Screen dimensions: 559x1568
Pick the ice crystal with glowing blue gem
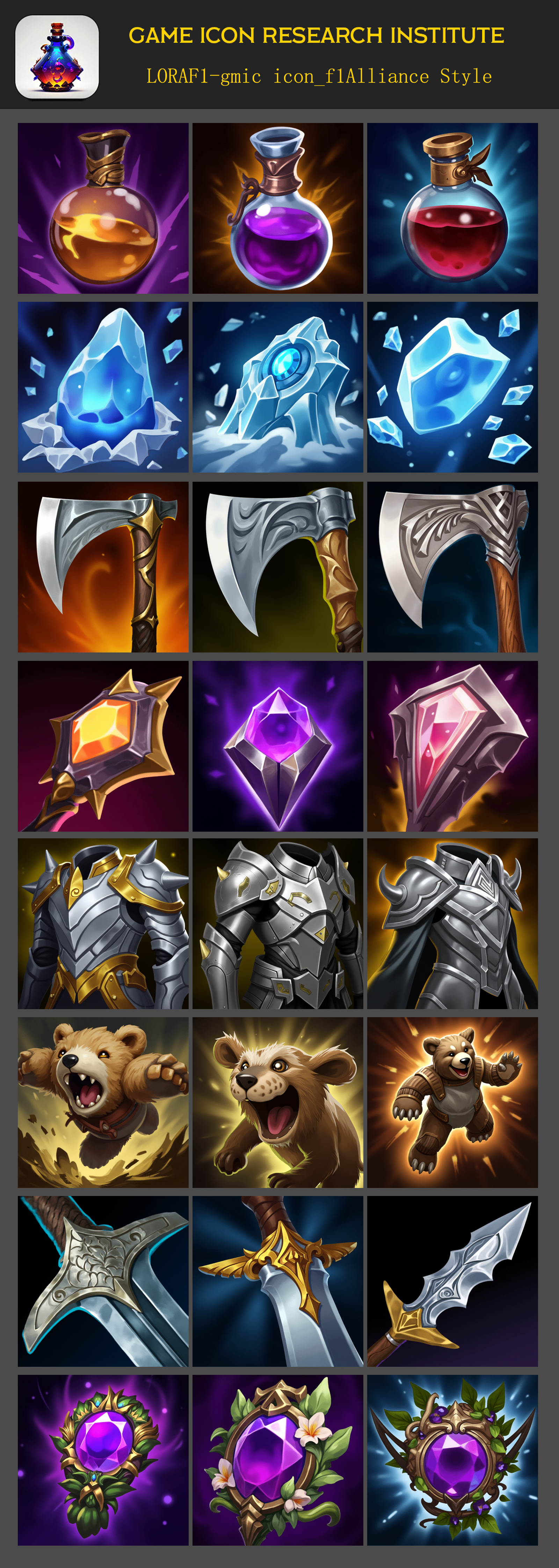tap(278, 387)
